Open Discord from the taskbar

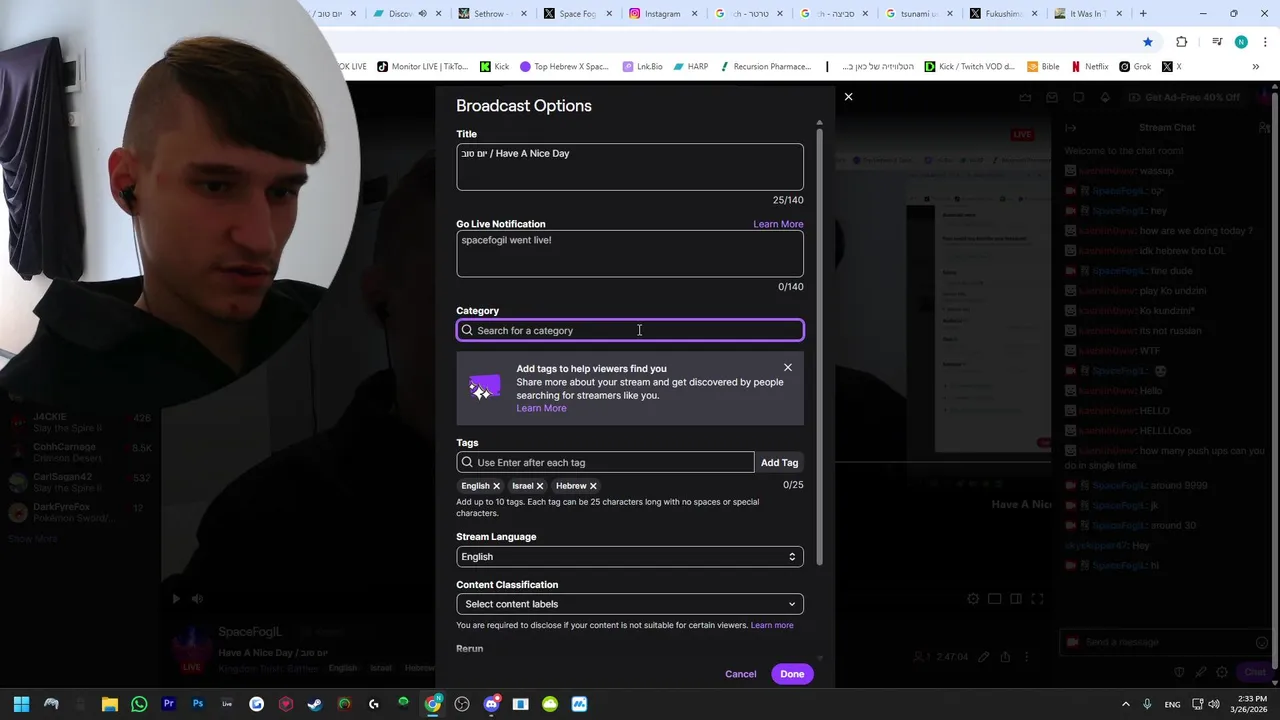491,704
